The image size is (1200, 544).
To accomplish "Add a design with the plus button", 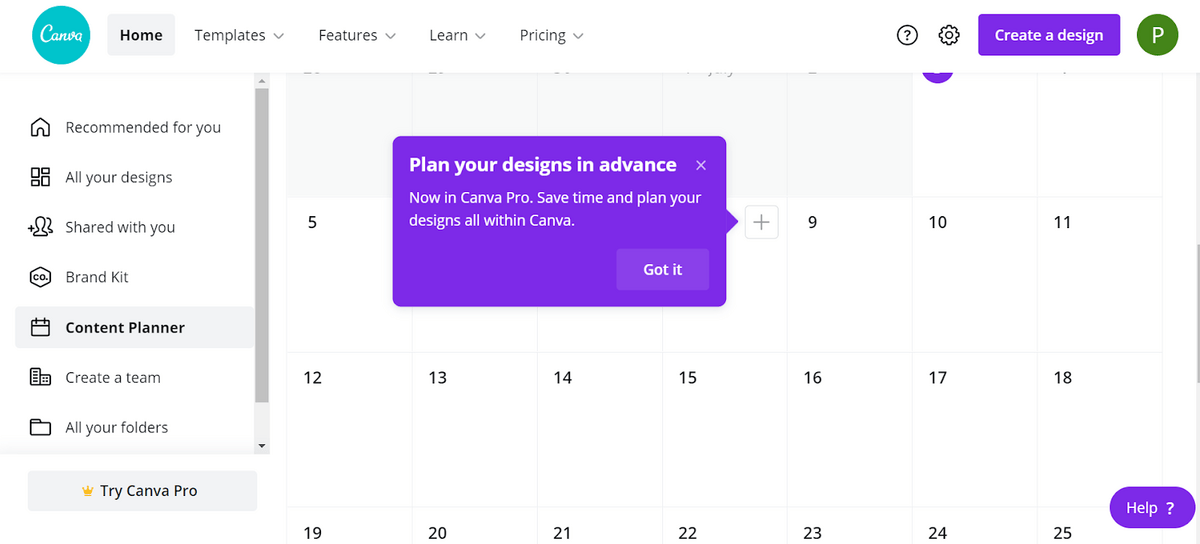I will pyautogui.click(x=761, y=222).
